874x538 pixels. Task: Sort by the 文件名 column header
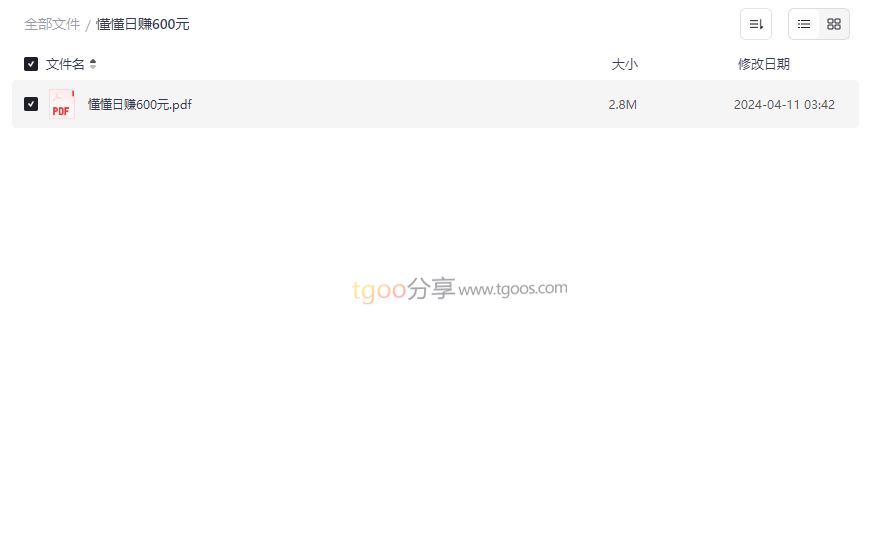tap(65, 64)
